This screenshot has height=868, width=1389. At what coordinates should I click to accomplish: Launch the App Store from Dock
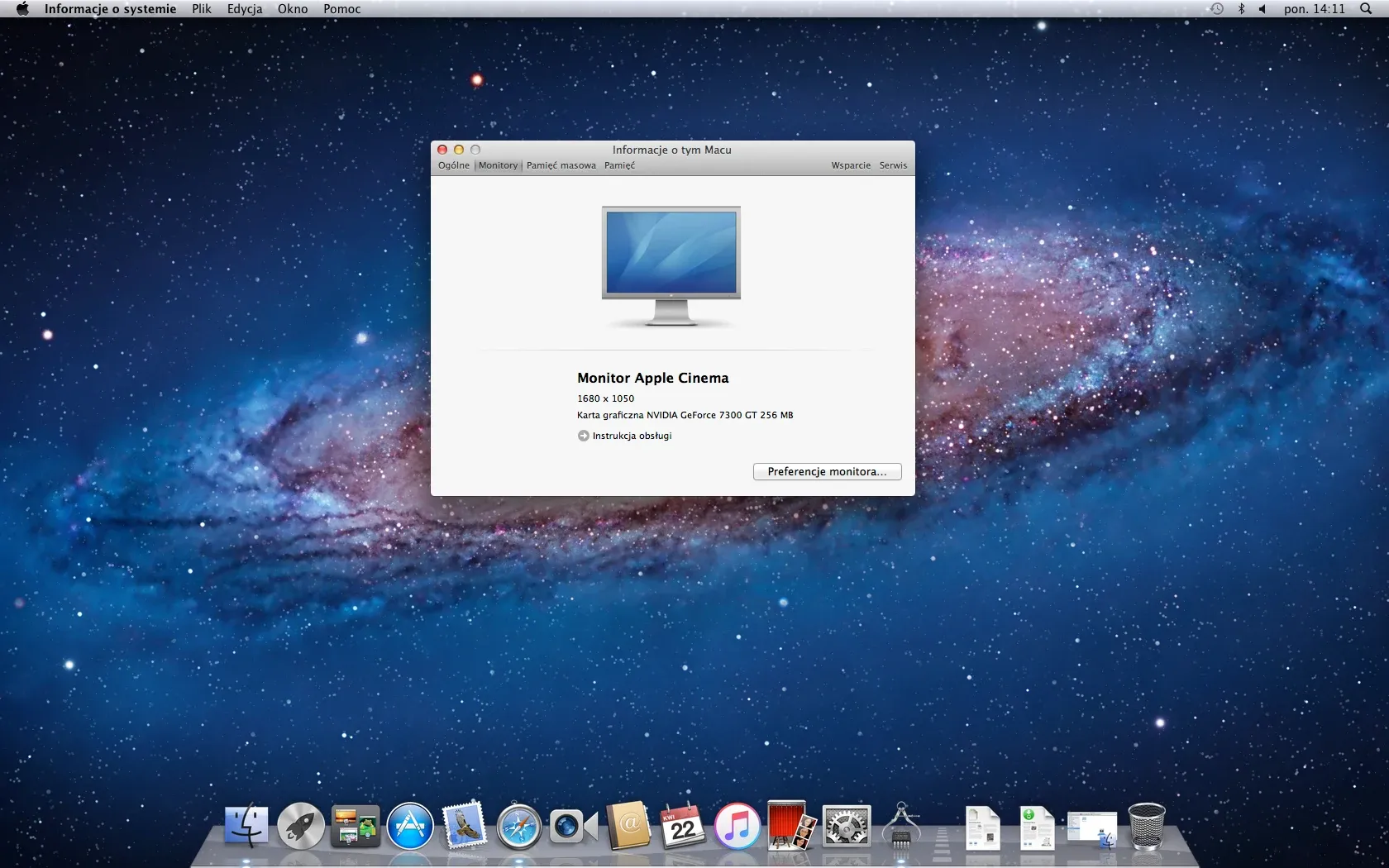410,826
